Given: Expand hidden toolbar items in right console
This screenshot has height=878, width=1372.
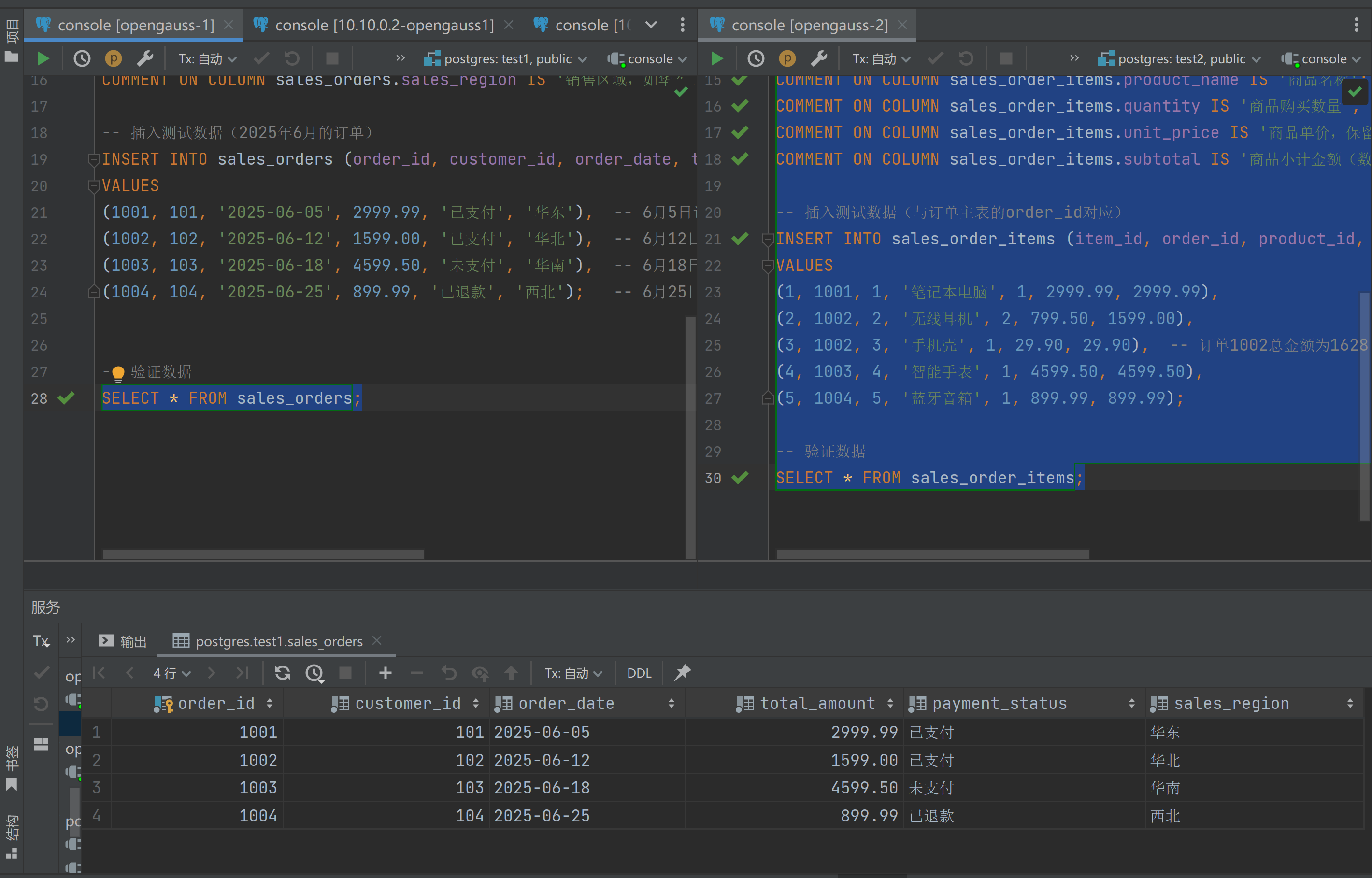Looking at the screenshot, I should pyautogui.click(x=1074, y=57).
